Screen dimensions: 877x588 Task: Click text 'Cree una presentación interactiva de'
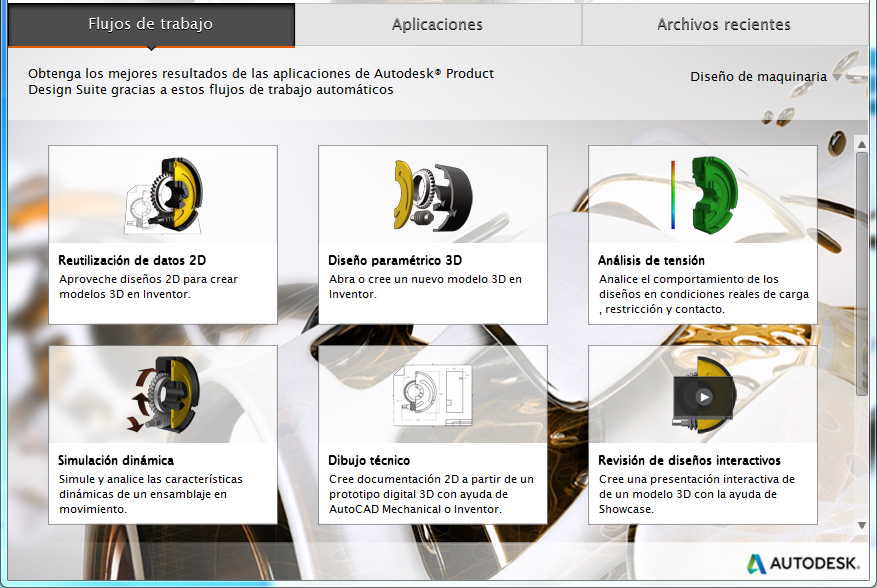697,479
